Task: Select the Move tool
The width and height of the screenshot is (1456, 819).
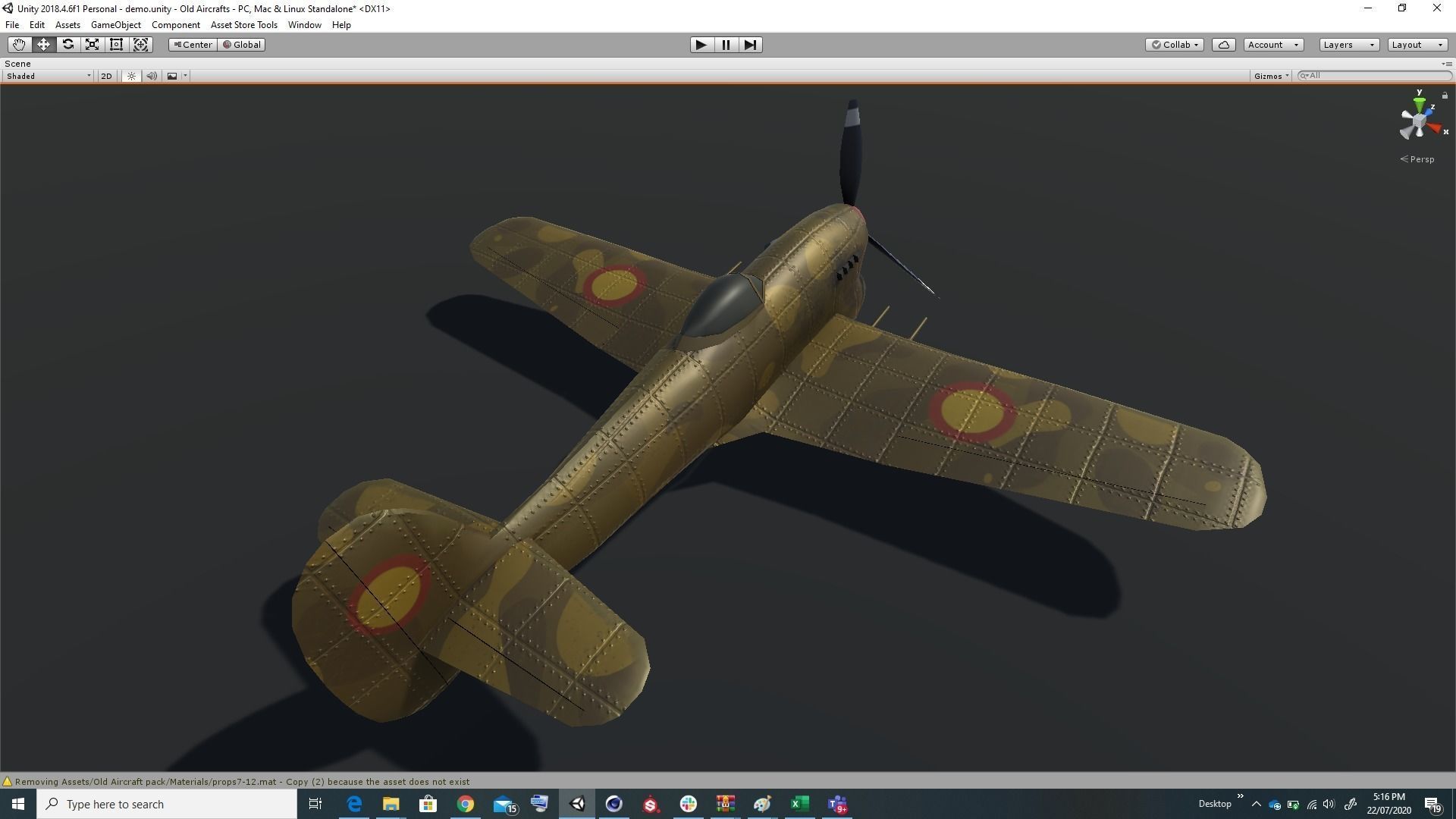Action: coord(43,45)
